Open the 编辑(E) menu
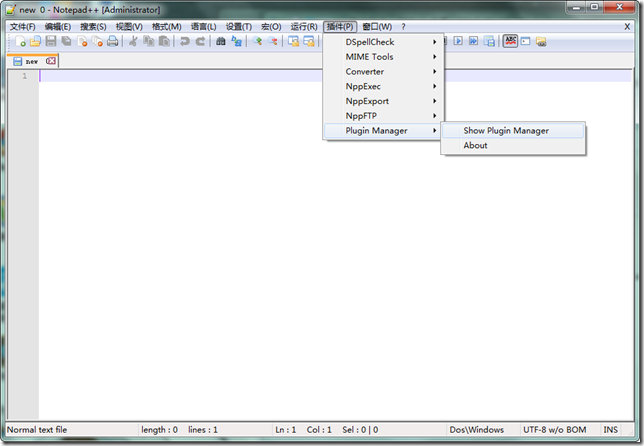 (x=58, y=27)
